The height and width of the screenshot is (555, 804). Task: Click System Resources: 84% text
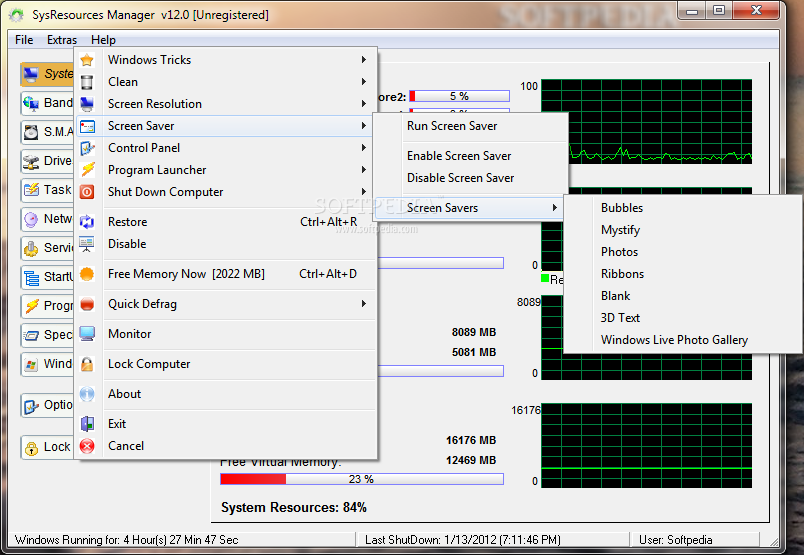[294, 507]
